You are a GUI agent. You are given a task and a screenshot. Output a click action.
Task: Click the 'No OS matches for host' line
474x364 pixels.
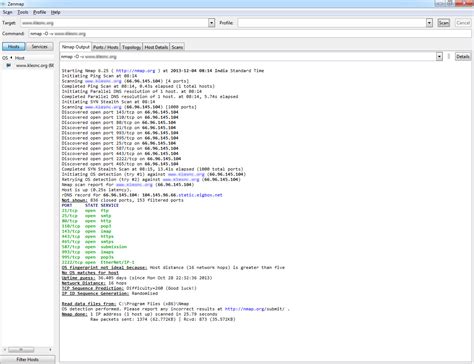(90, 273)
